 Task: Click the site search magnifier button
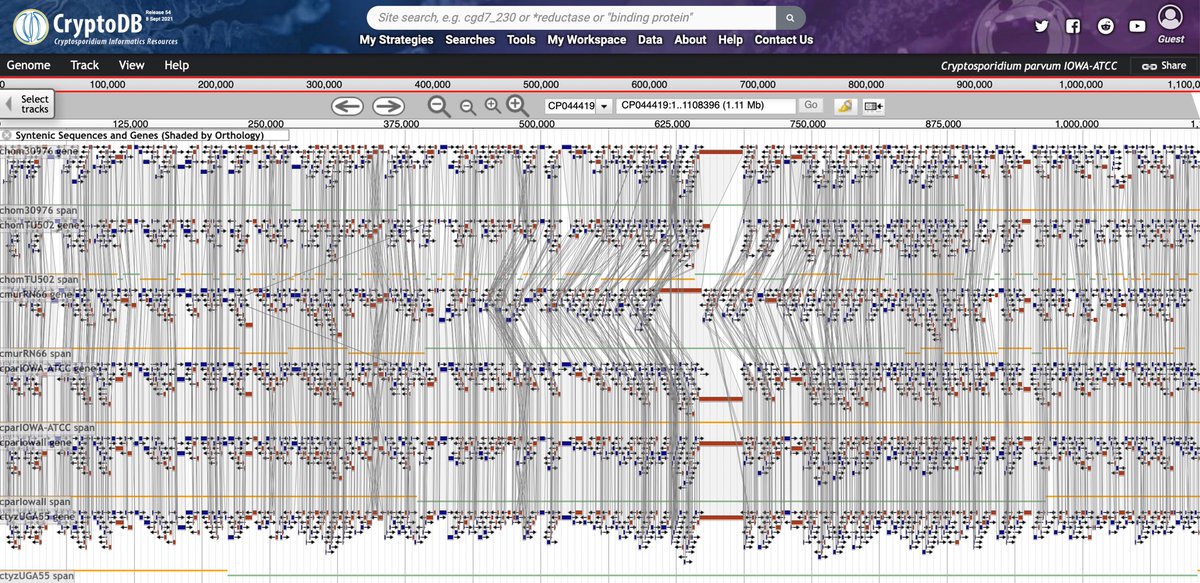tap(789, 17)
